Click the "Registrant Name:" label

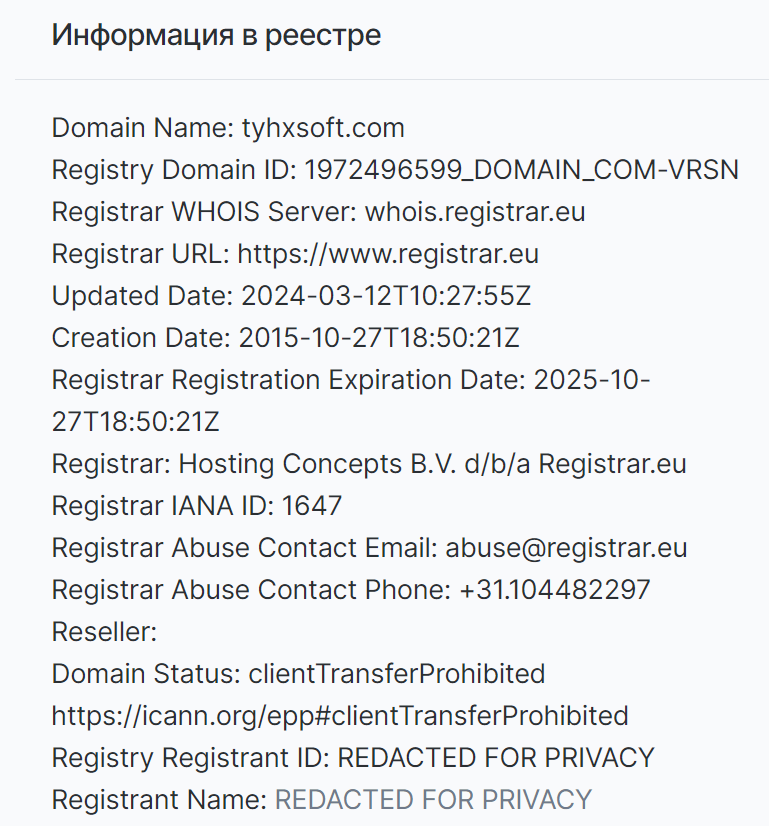160,800
